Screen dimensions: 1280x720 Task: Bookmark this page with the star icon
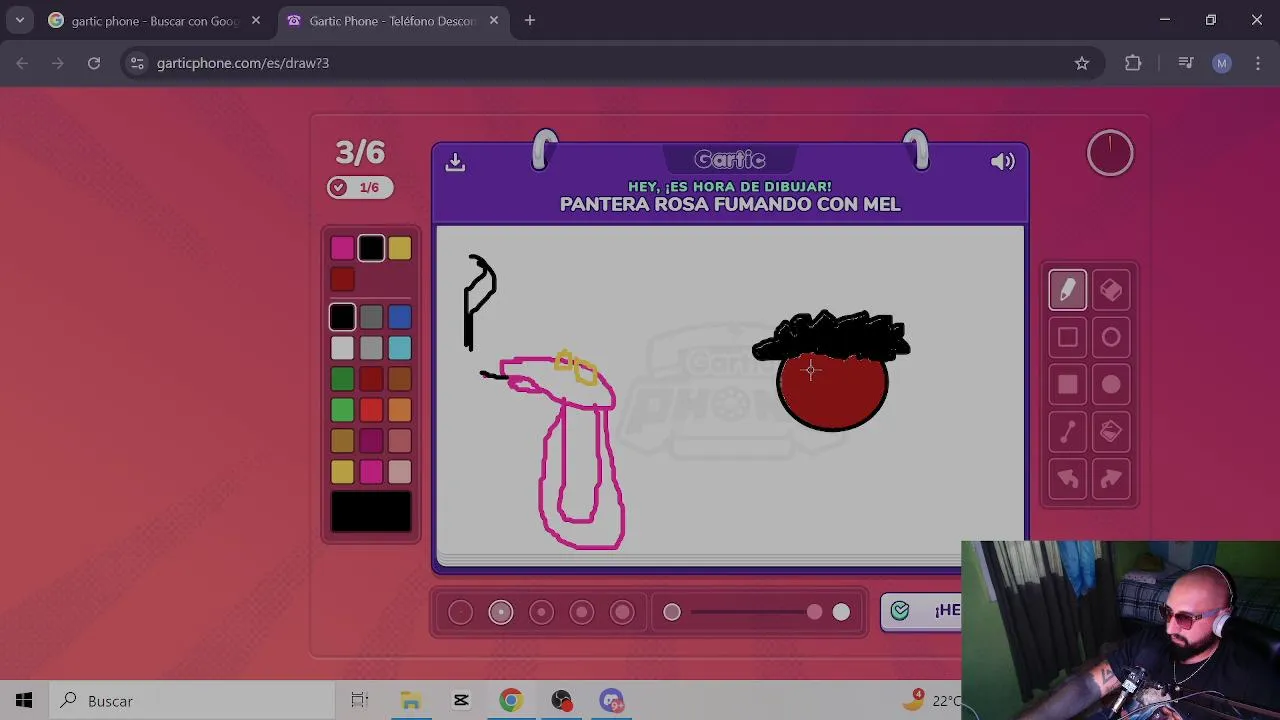point(1082,63)
